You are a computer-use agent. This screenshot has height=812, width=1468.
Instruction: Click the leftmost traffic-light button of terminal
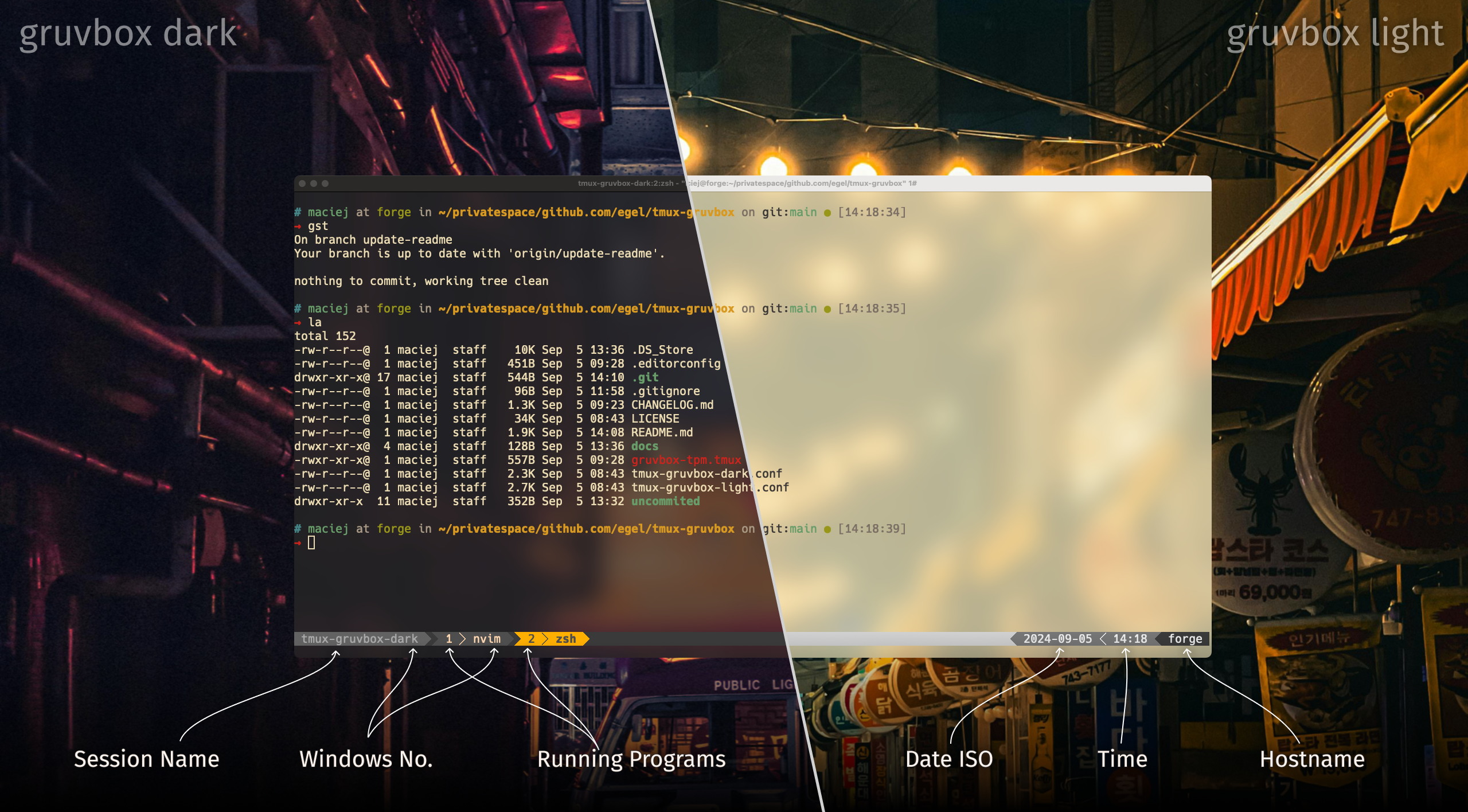pos(302,184)
